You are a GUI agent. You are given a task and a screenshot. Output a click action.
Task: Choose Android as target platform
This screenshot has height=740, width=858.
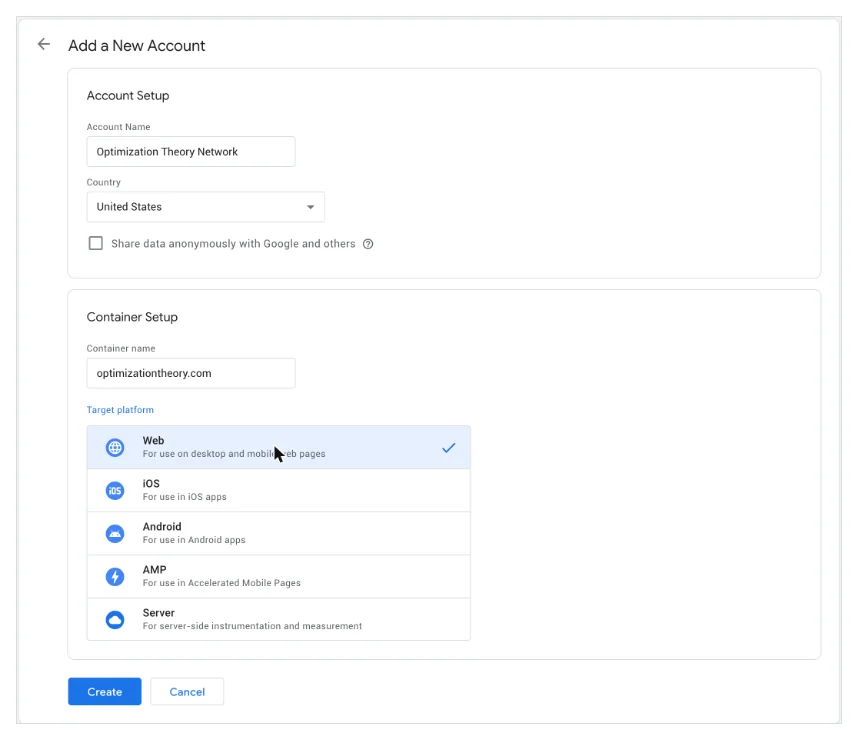coord(279,534)
